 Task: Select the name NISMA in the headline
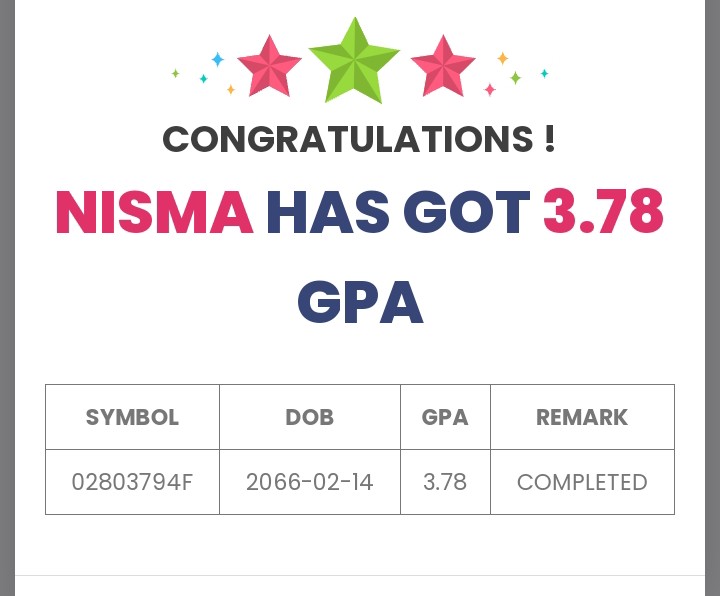154,213
